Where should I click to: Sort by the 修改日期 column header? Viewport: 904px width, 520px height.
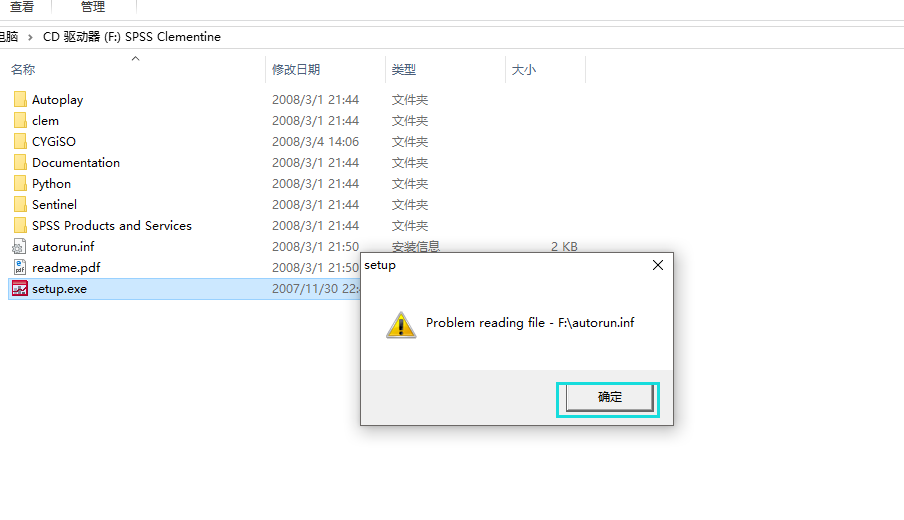click(x=296, y=70)
